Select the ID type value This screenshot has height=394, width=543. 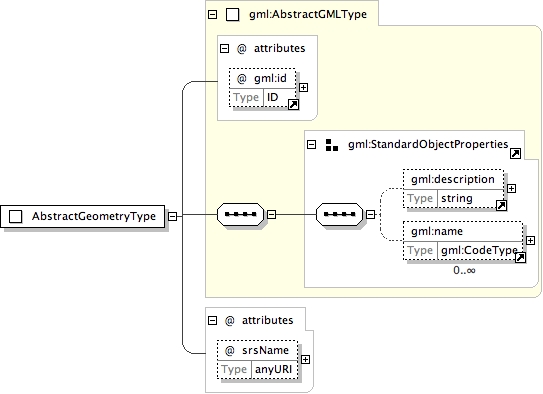coord(273,97)
